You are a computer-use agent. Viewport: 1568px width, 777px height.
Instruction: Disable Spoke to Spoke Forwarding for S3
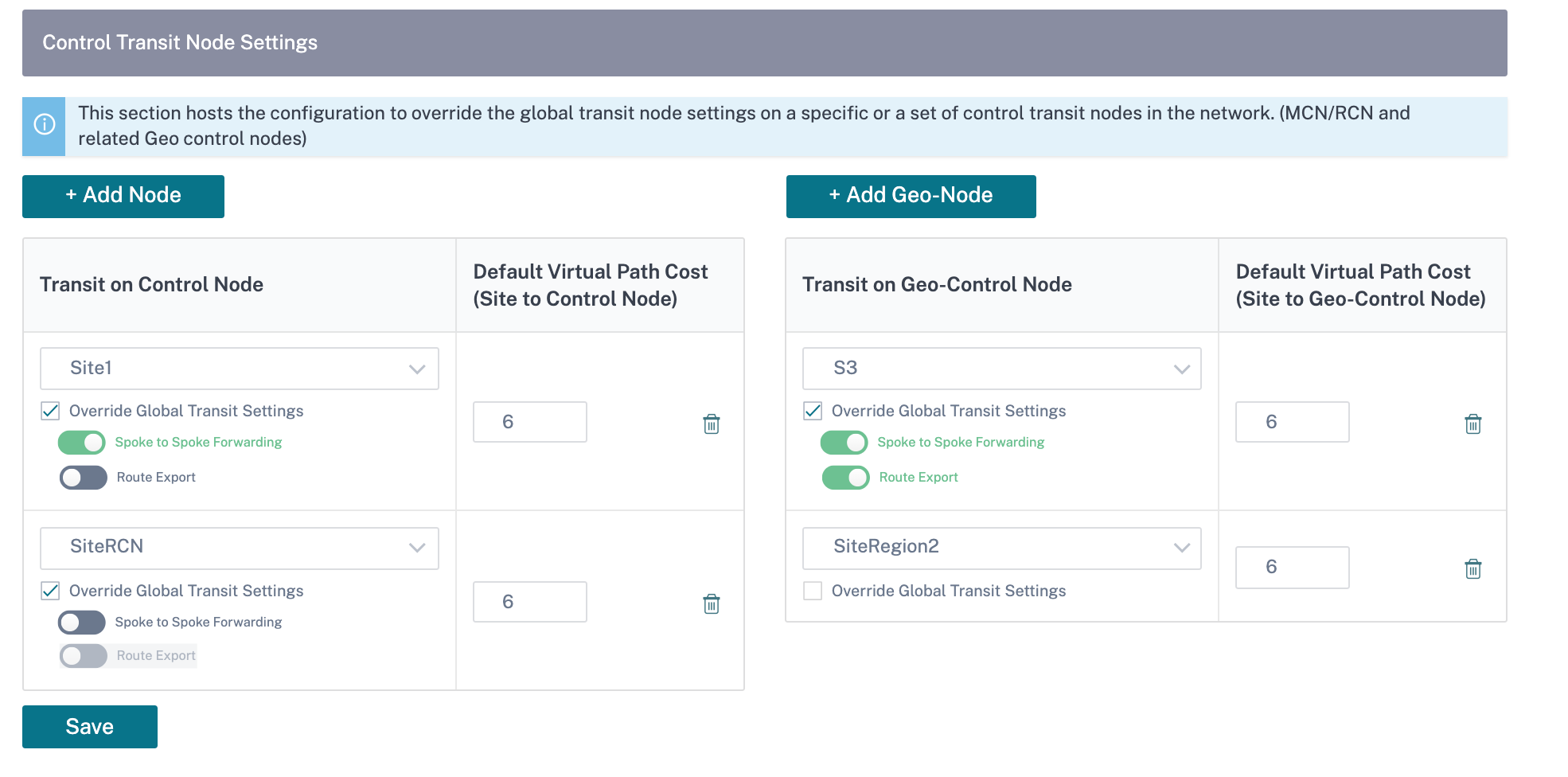[844, 442]
